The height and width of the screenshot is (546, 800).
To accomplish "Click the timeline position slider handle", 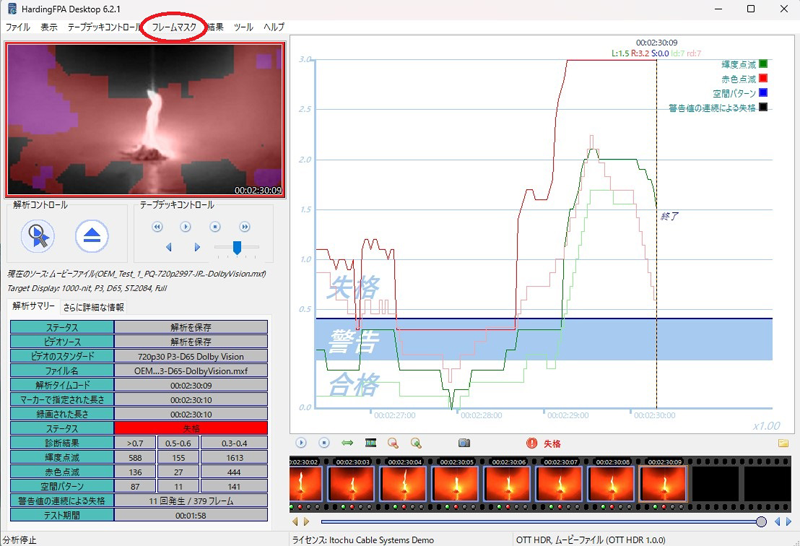I will coord(761,522).
